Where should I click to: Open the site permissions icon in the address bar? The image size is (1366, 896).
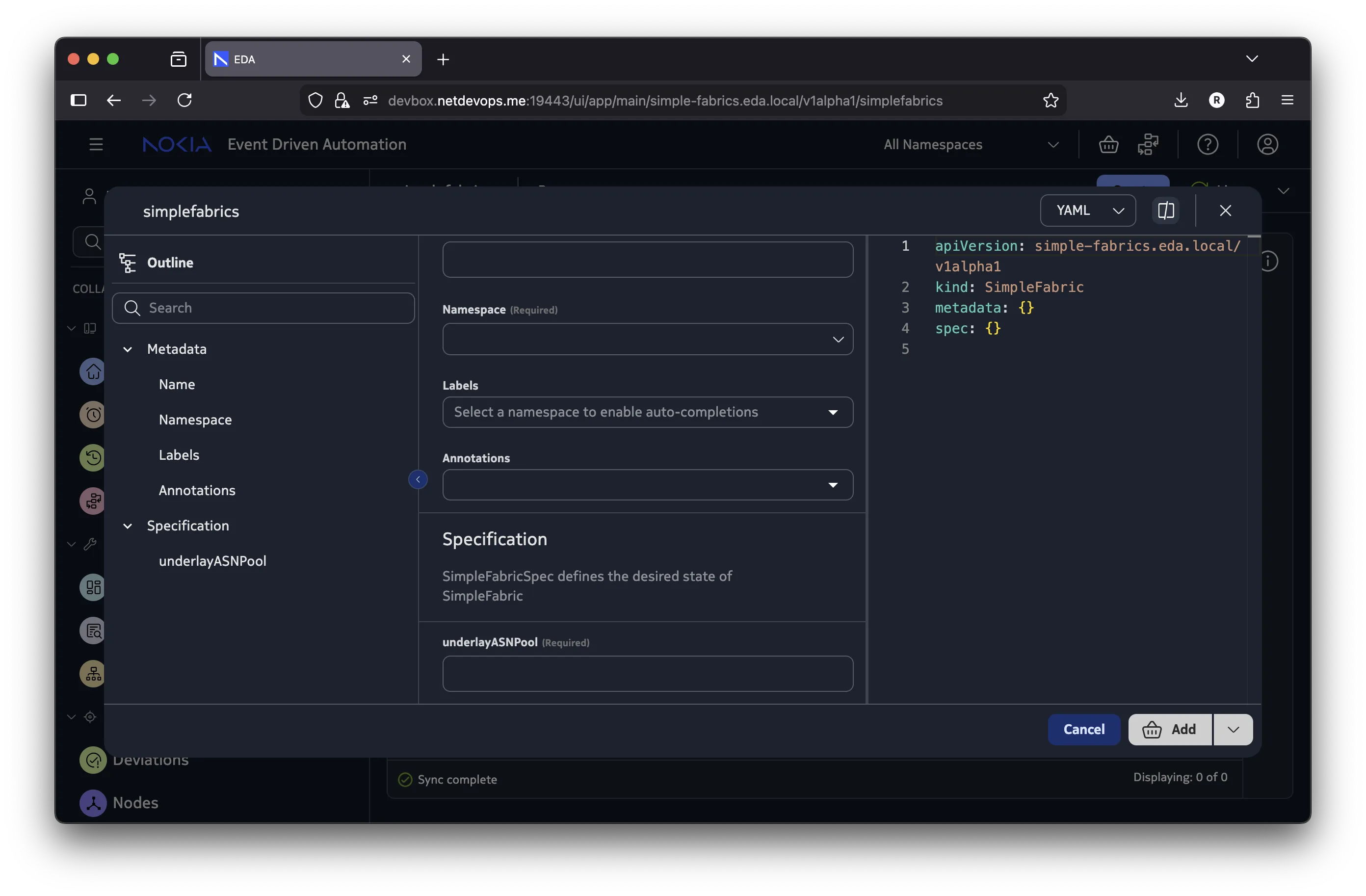point(370,101)
